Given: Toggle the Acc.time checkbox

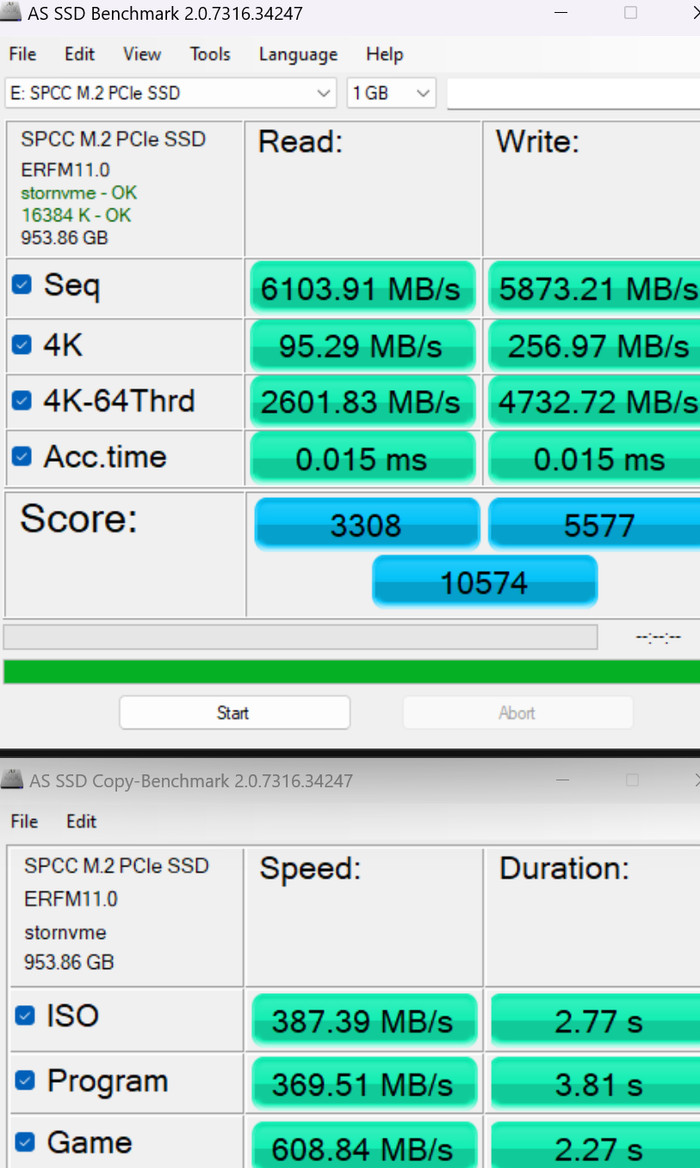Looking at the screenshot, I should (21, 457).
